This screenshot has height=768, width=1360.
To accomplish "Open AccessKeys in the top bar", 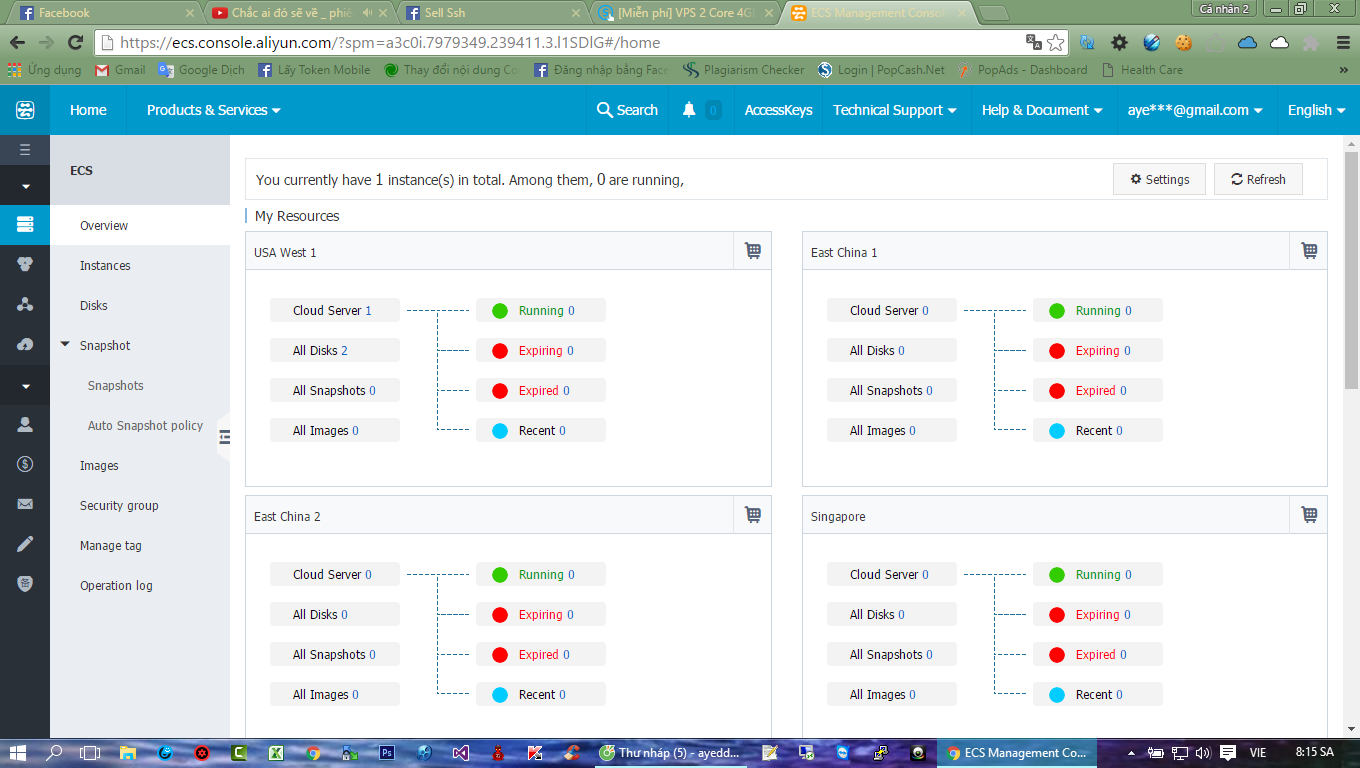I will click(x=778, y=110).
